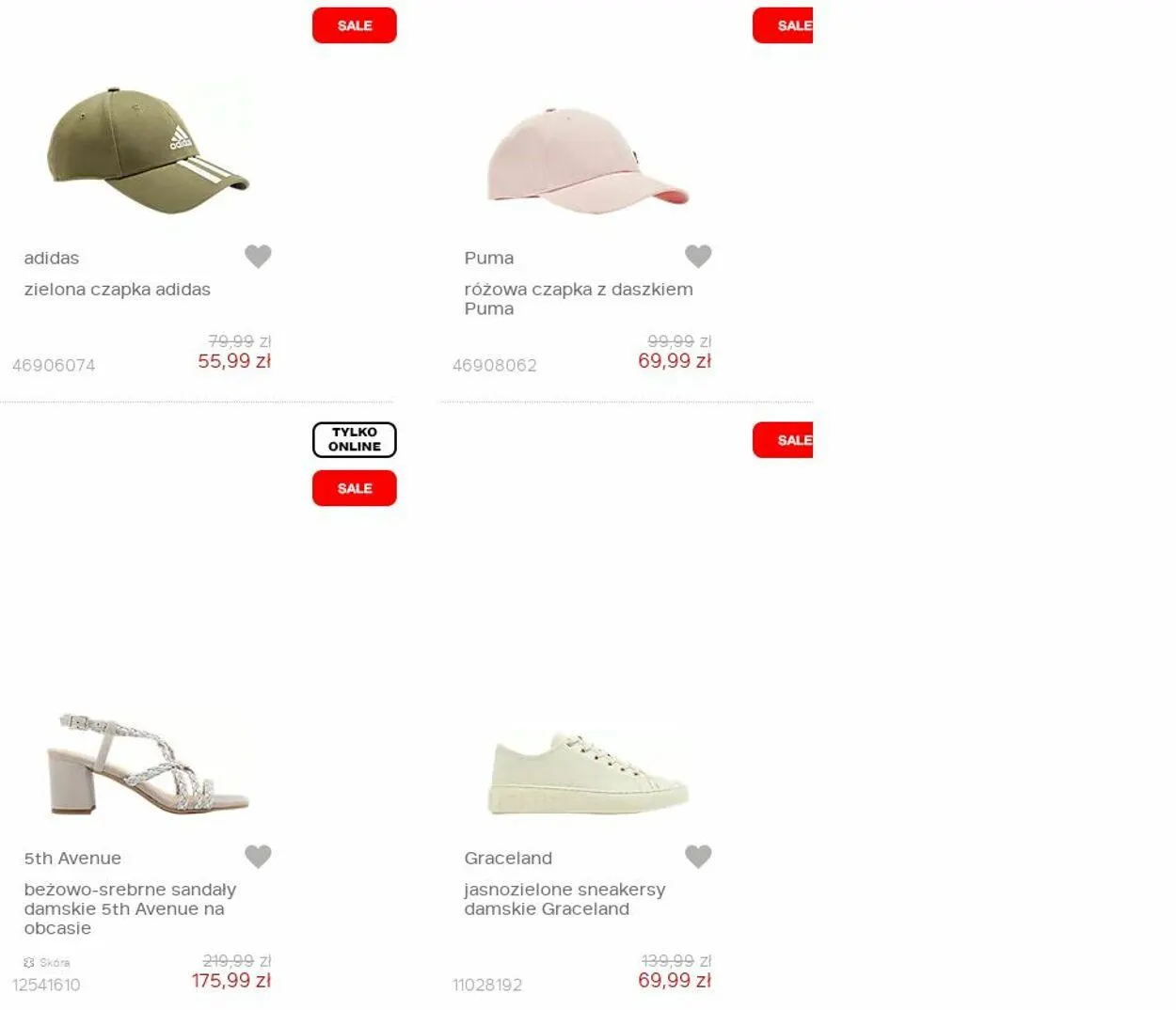This screenshot has height=1010, width=1176.
Task: Open 'jasnozielone sneakersy damskie Graceland' link
Action: tap(564, 899)
